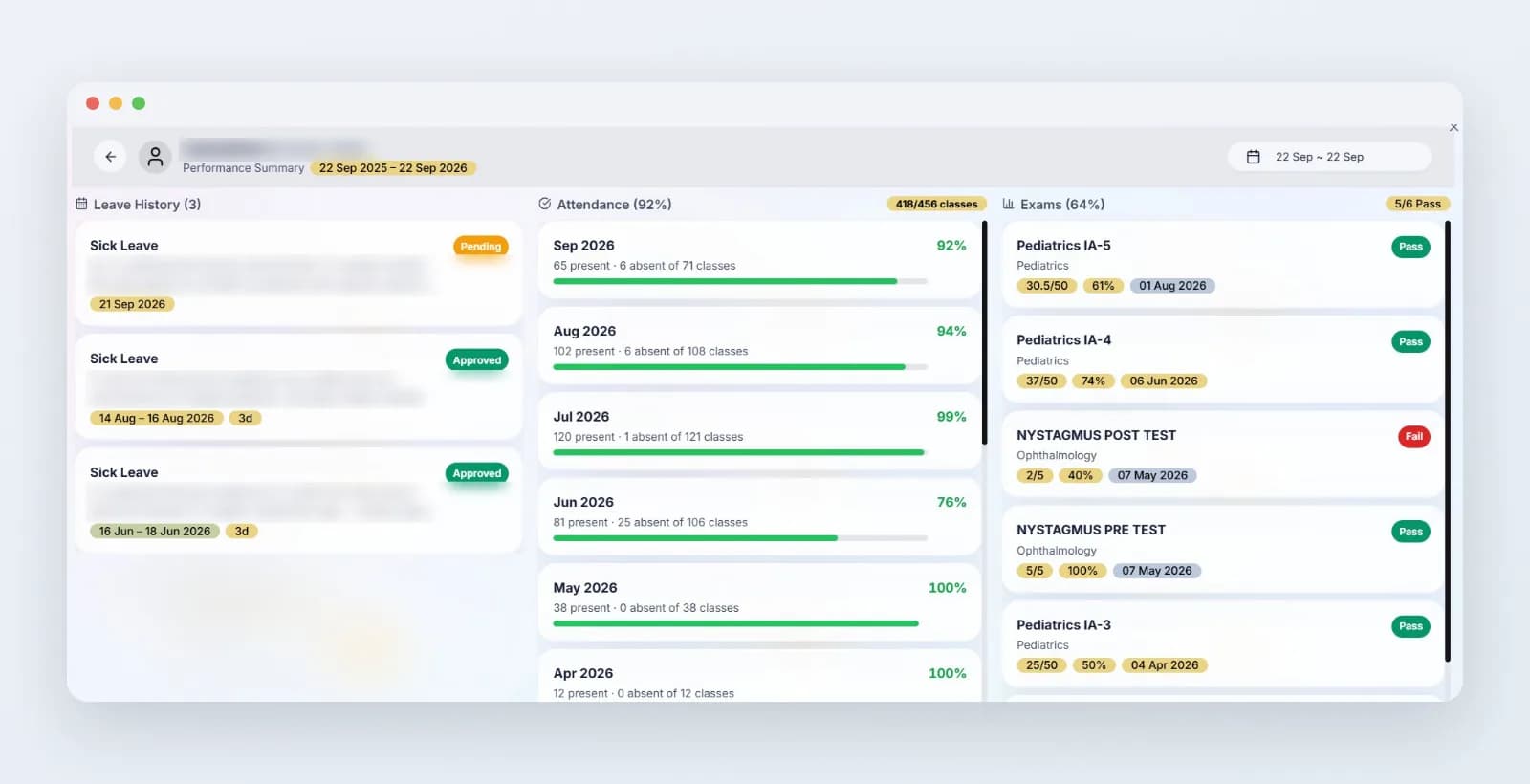Viewport: 1530px width, 784px height.
Task: Click the Exams list scrollbar
Action: (1448, 442)
